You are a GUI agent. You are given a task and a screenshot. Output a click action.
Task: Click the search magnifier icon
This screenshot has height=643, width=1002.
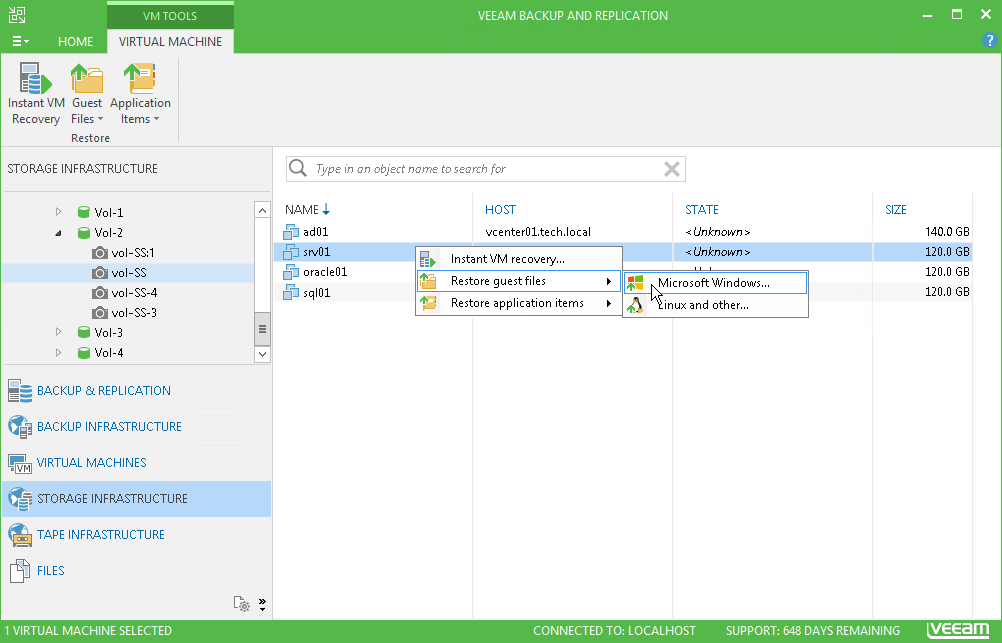tap(298, 169)
